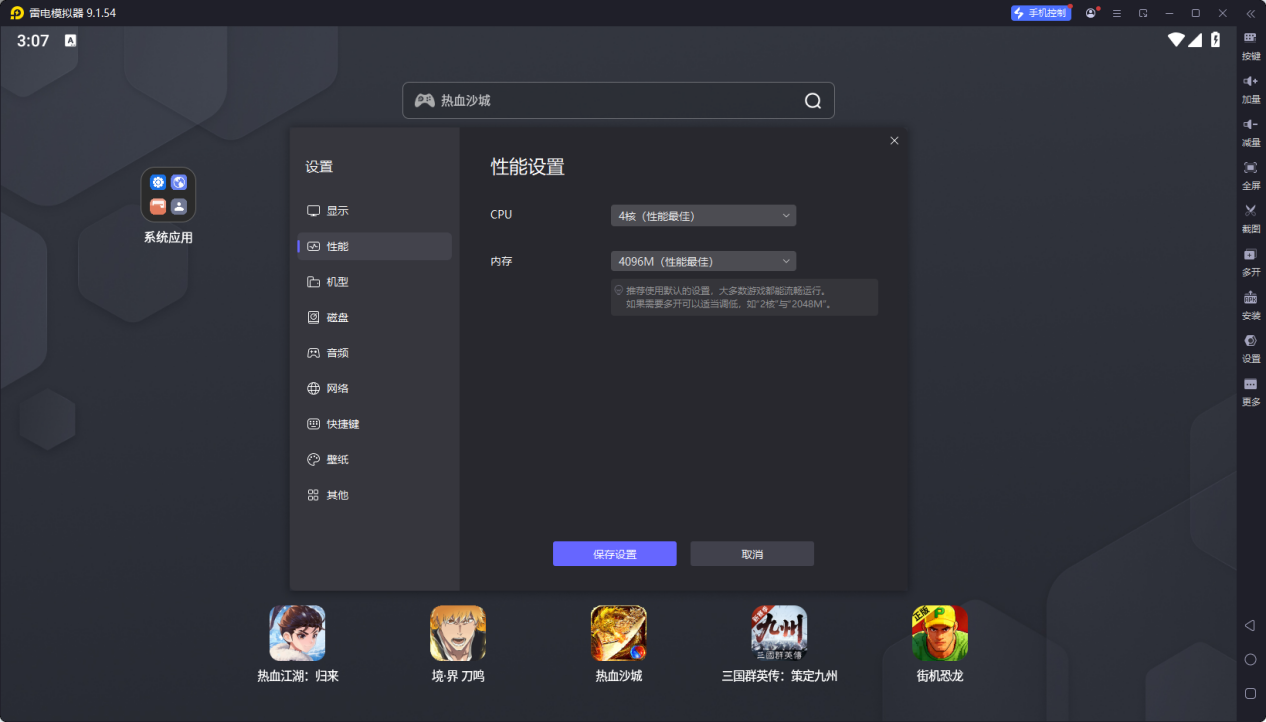
Task: Open the 按键 keymapping tool
Action: pyautogui.click(x=1249, y=45)
